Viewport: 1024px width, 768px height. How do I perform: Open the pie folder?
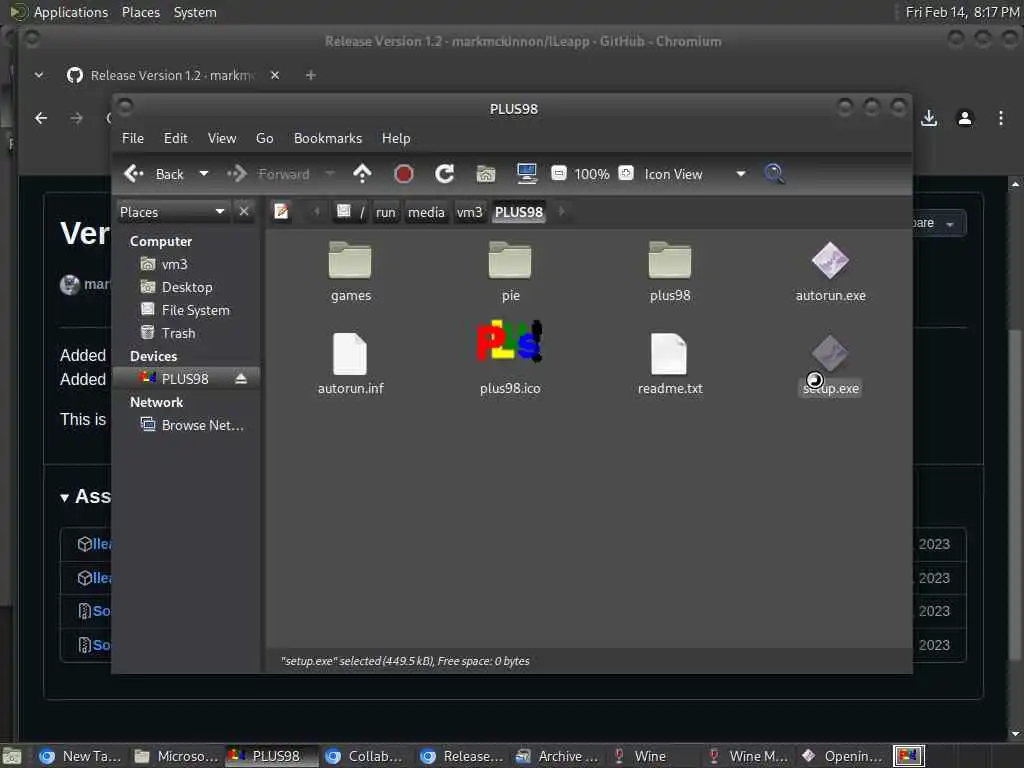pyautogui.click(x=510, y=272)
